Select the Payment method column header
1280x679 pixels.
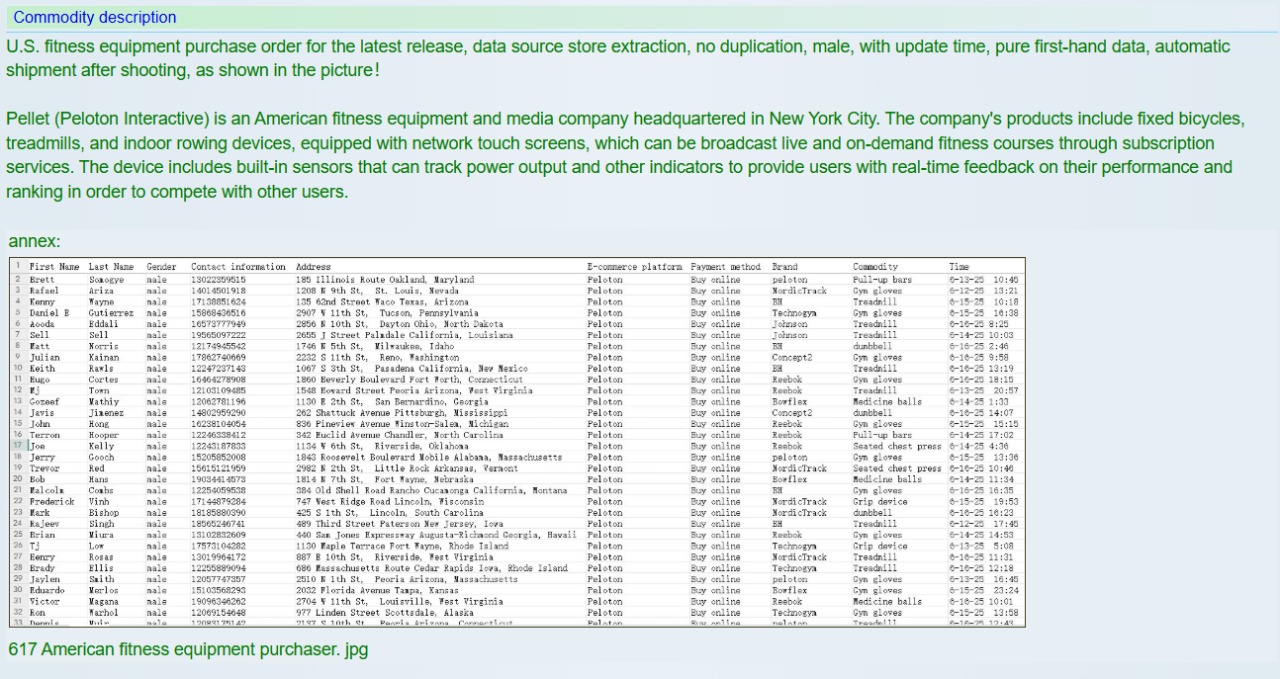click(x=725, y=267)
